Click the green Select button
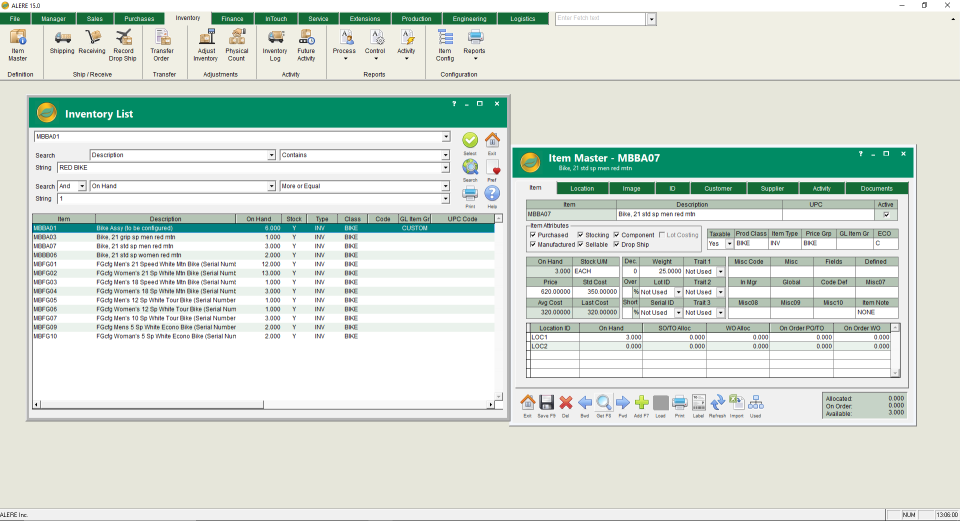This screenshot has height=521, width=960. [469, 141]
